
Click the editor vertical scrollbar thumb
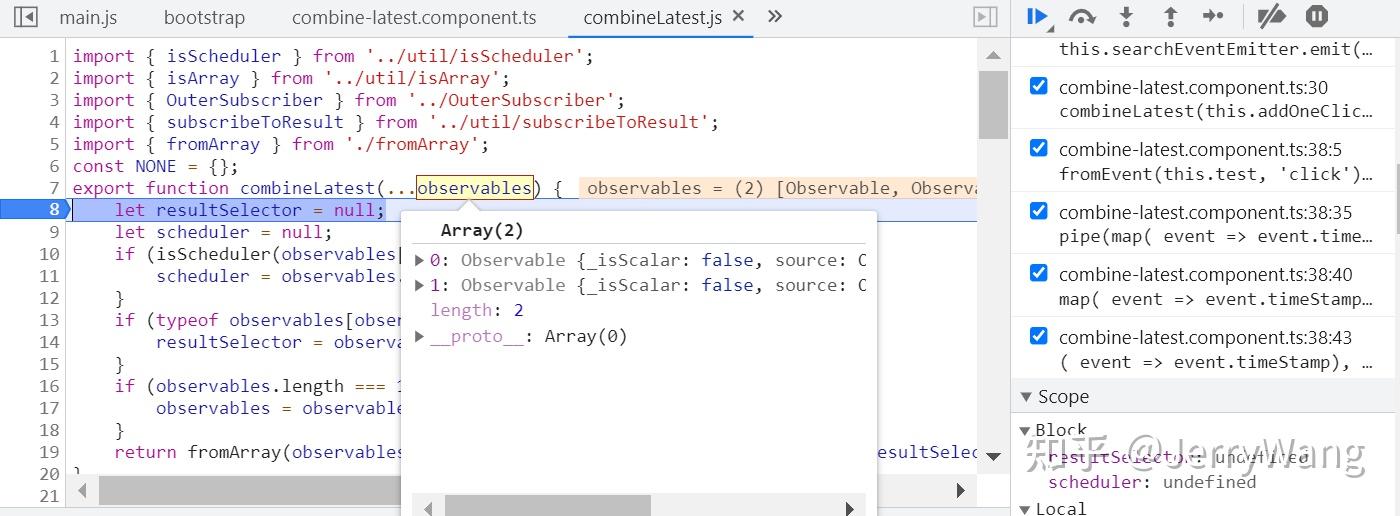coord(992,104)
